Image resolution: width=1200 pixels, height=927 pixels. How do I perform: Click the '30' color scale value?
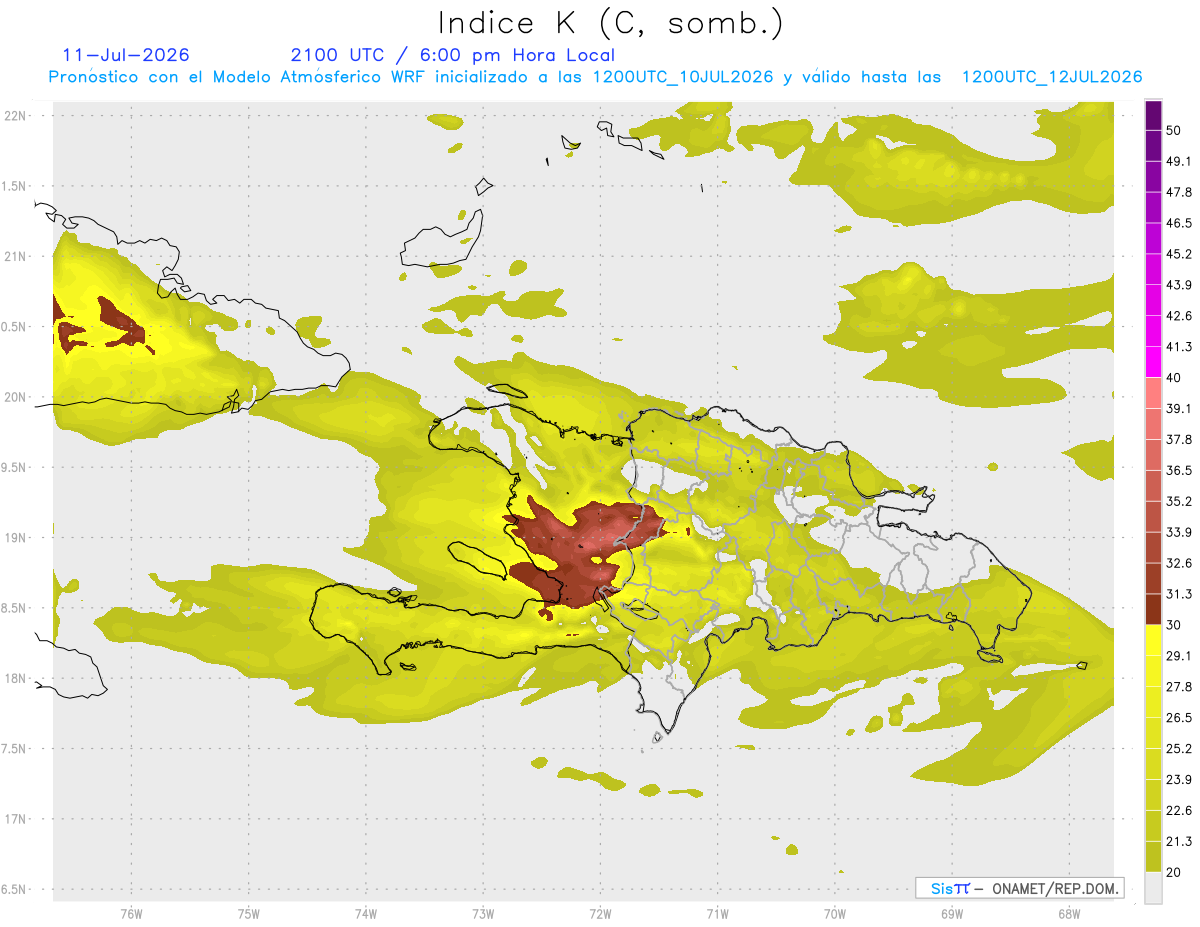[1175, 625]
